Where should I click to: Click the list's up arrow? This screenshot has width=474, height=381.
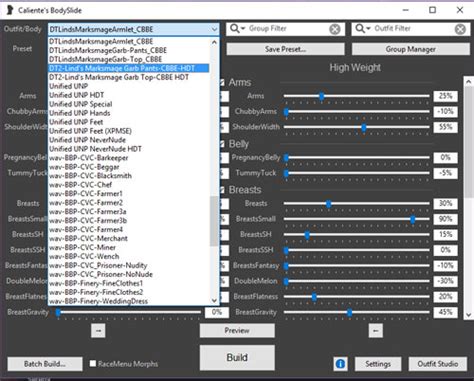(x=214, y=42)
